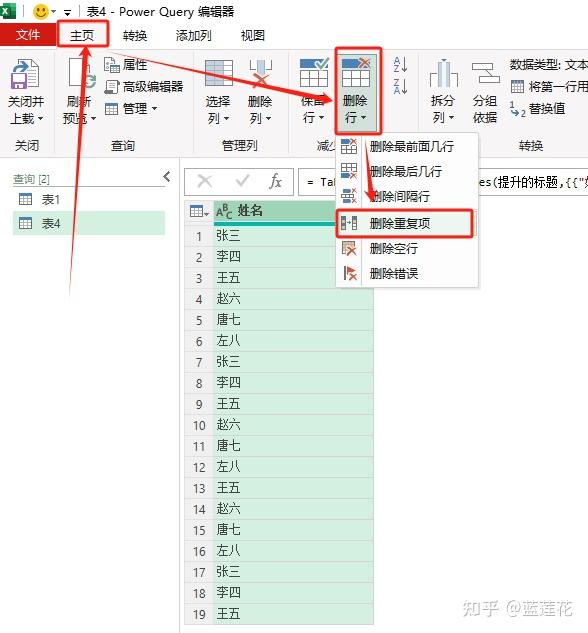Sort descending with the Z-A icon
The height and width of the screenshot is (633, 588).
point(400,86)
